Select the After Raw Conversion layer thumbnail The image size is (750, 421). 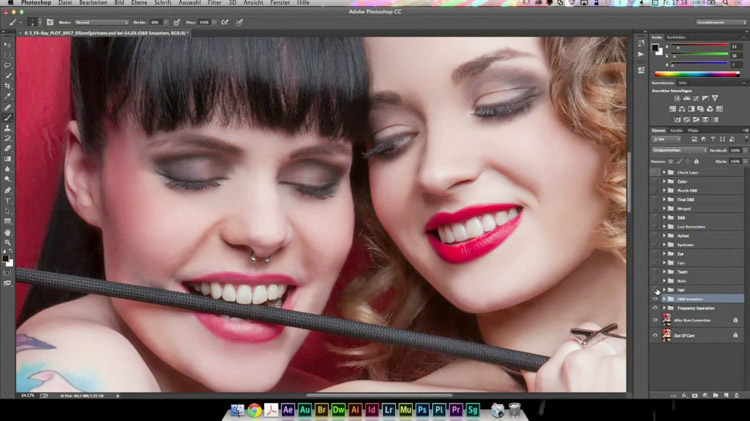667,320
